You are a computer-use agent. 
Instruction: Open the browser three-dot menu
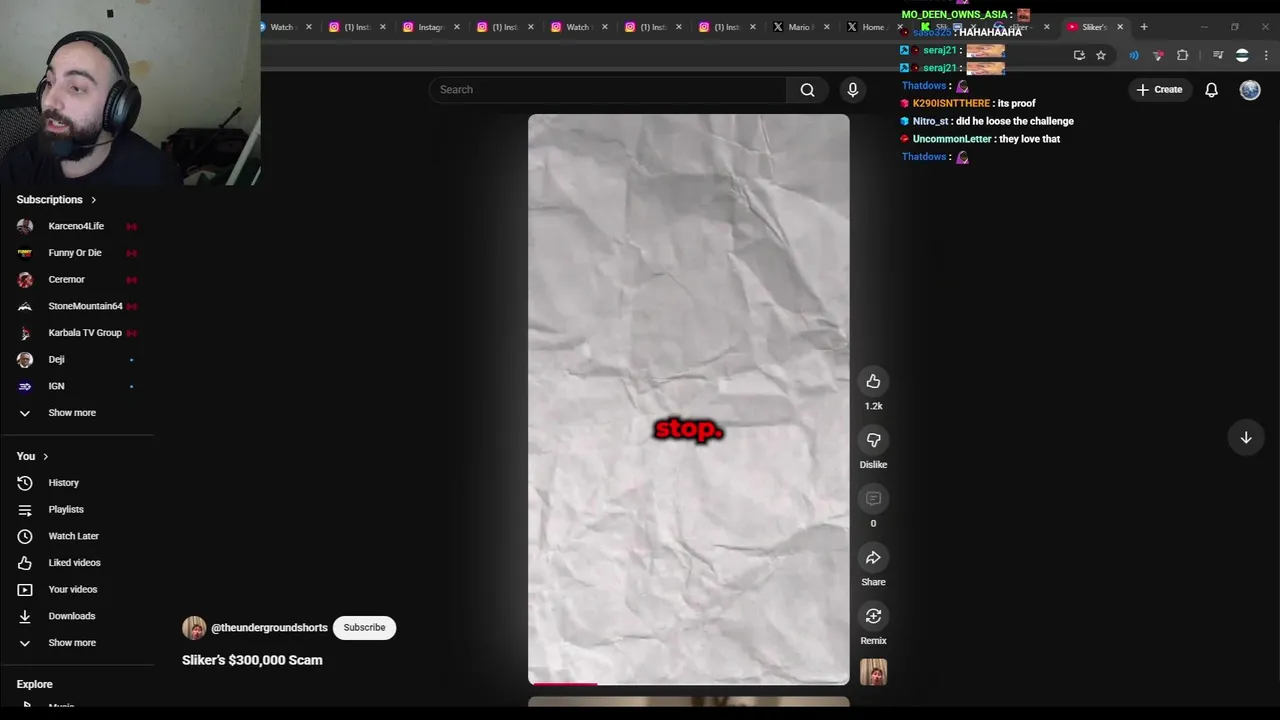1266,56
